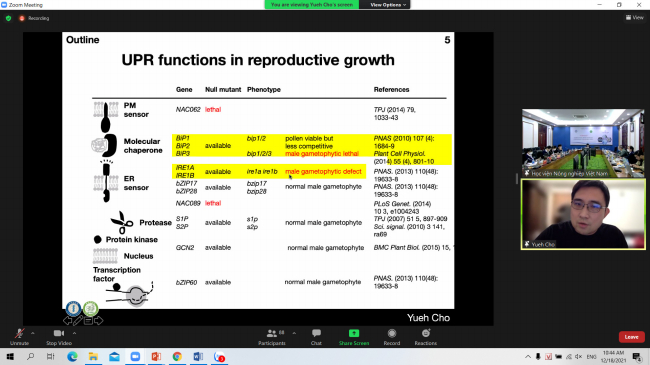Open the Participants panel
Viewport: 650px width, 365px height.
[272, 336]
